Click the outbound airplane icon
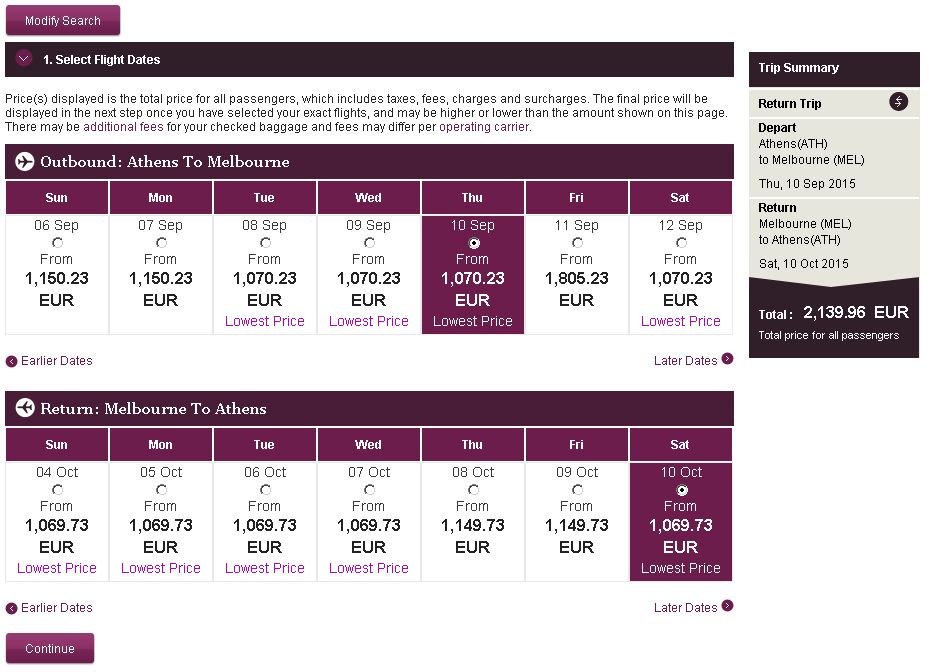 (25, 162)
